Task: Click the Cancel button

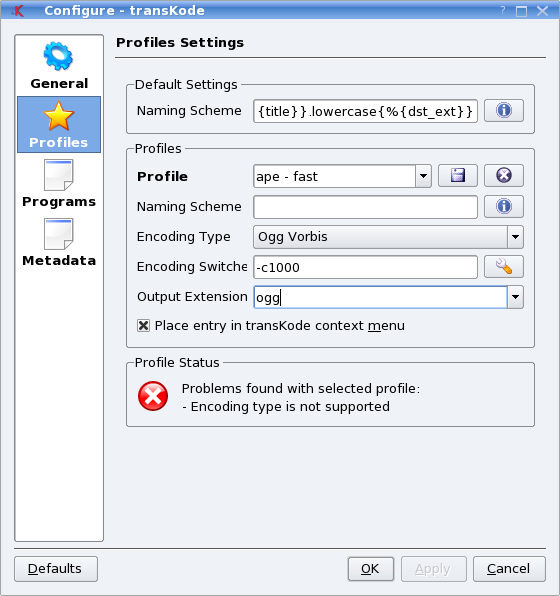Action: 509,569
